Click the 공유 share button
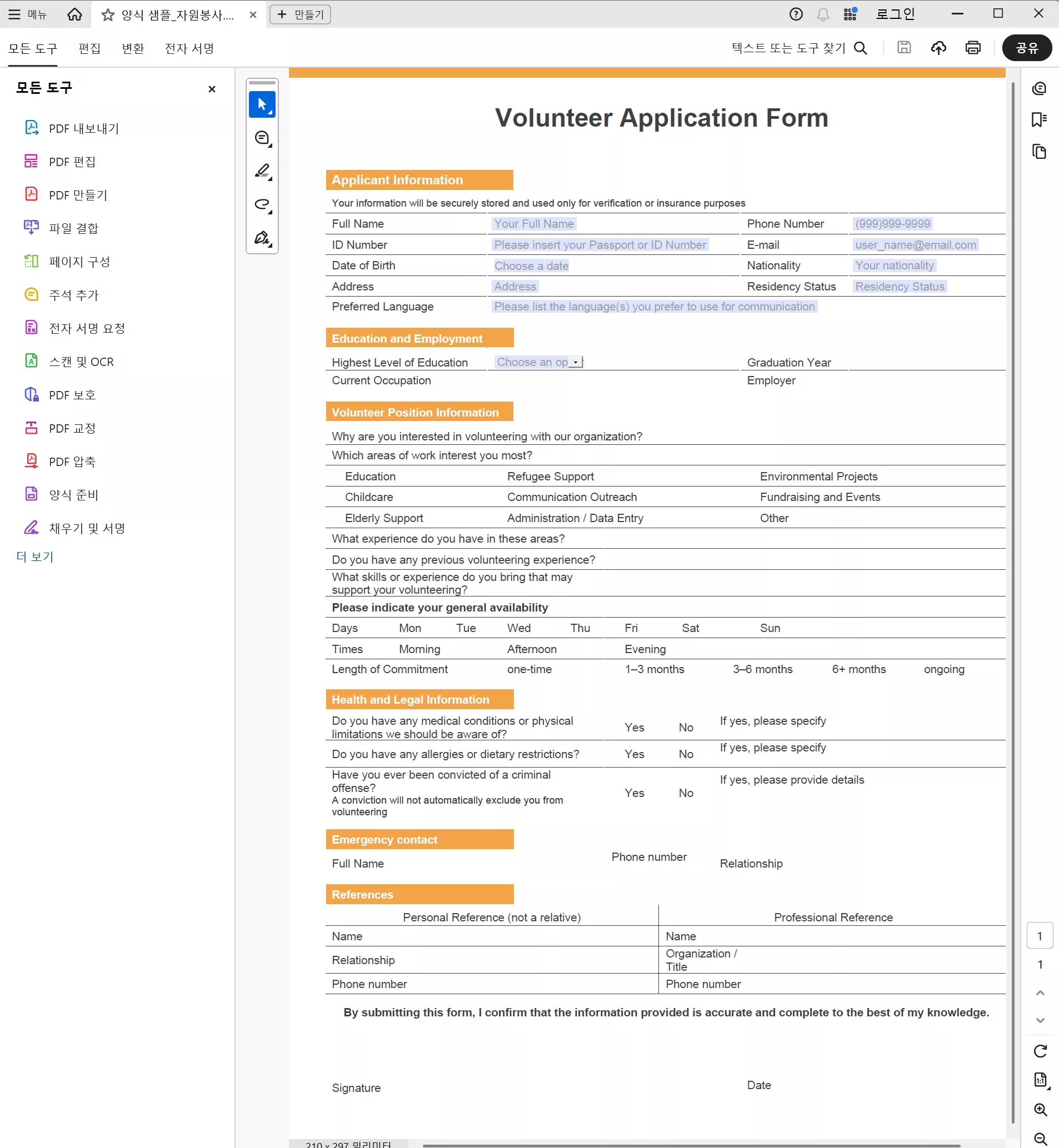 coord(1026,48)
